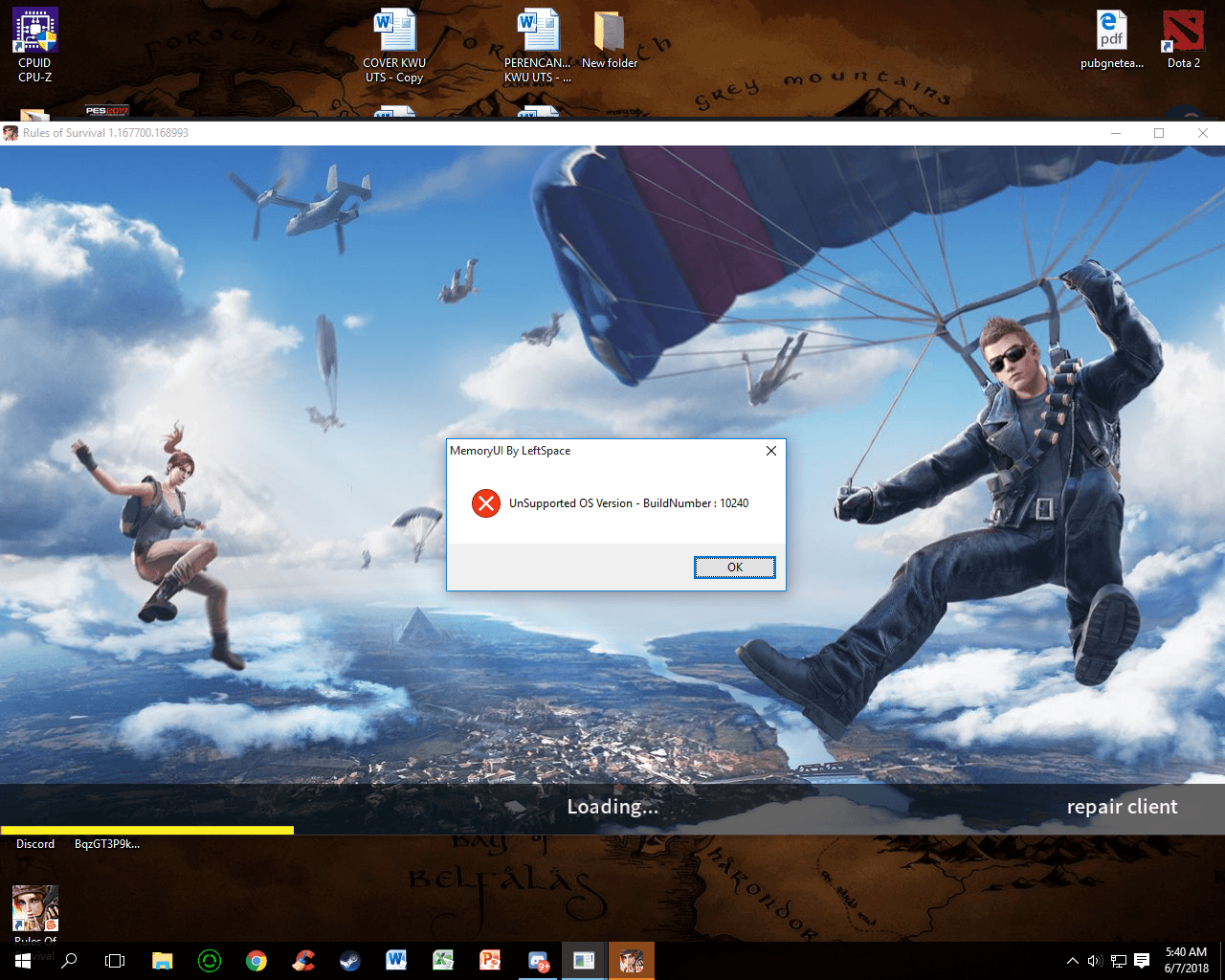Switch to Rules of Survival taskbar icon
Image resolution: width=1225 pixels, height=980 pixels.
631,961
